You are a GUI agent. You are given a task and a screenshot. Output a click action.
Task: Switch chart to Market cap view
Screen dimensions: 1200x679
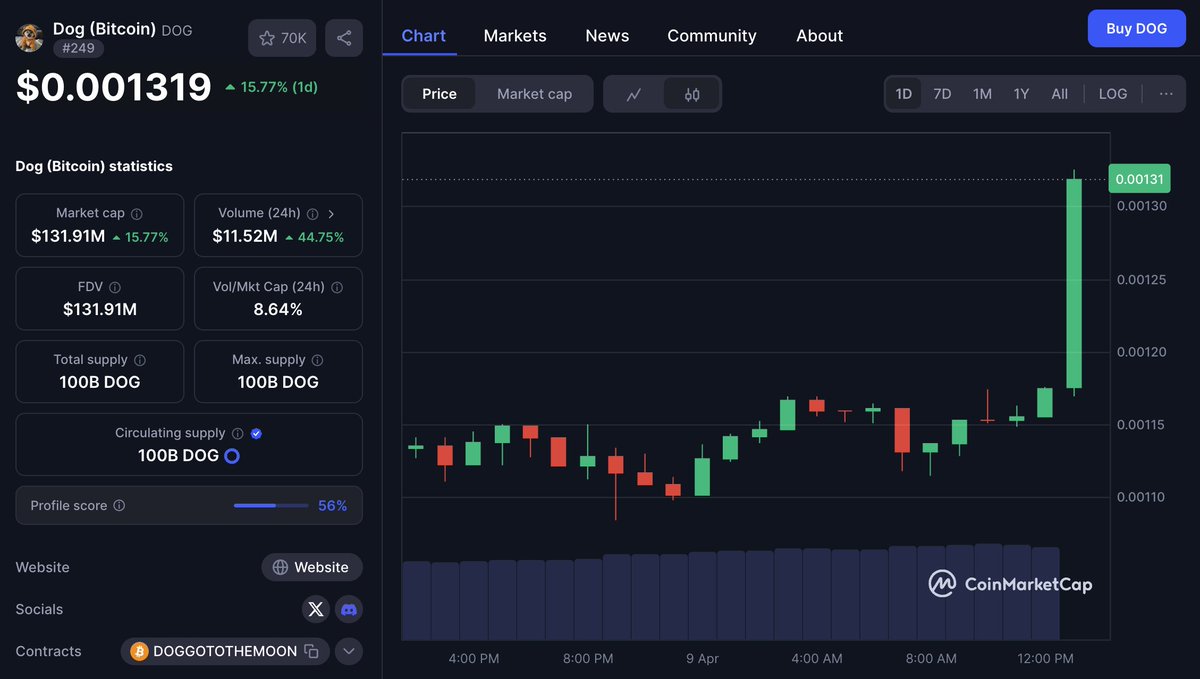[x=534, y=93]
